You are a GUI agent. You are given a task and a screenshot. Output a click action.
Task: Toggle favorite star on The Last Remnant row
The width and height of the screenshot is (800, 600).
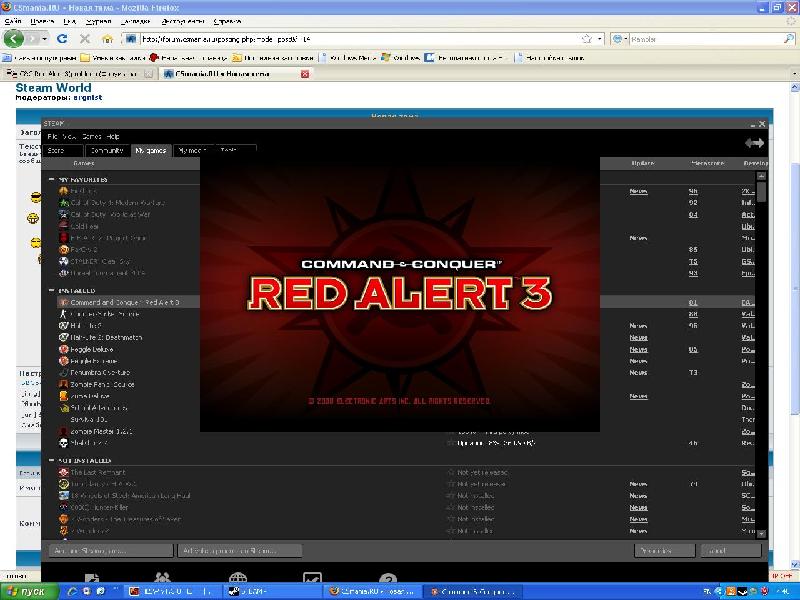pyautogui.click(x=451, y=472)
